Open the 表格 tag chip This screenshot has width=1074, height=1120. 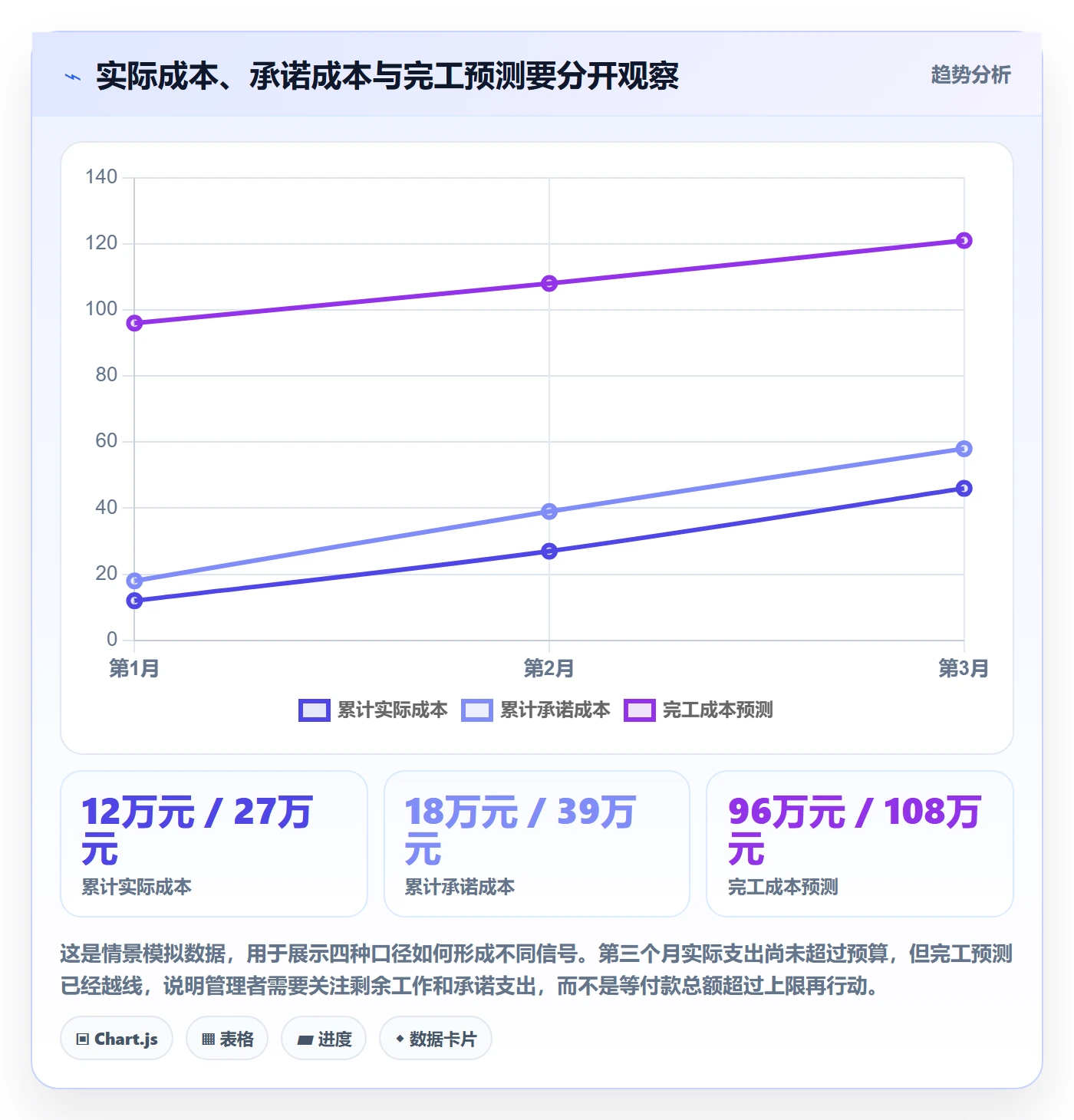click(x=227, y=1039)
